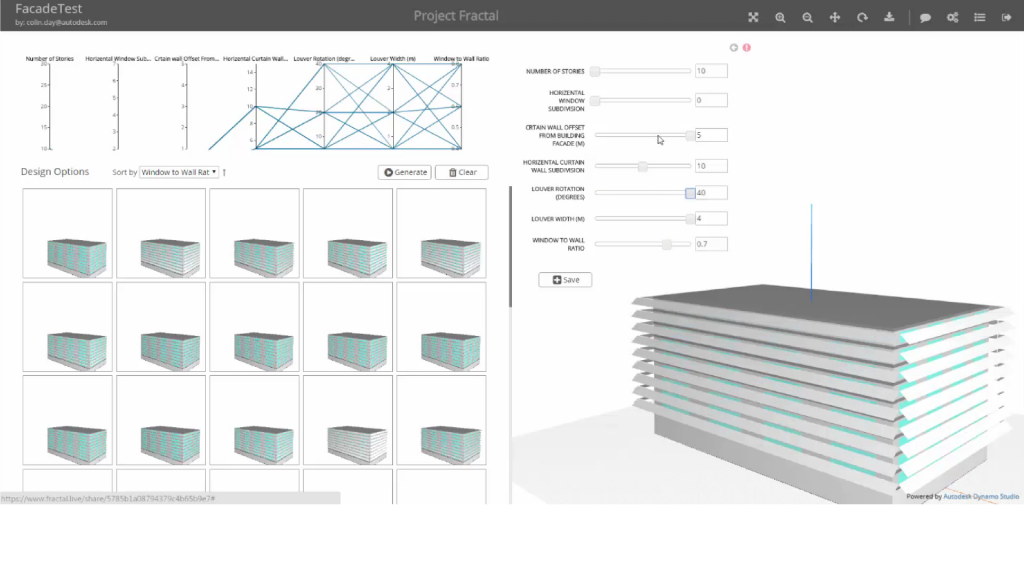Open the comments speech bubble icon
The height and width of the screenshot is (576, 1024).
click(926, 17)
